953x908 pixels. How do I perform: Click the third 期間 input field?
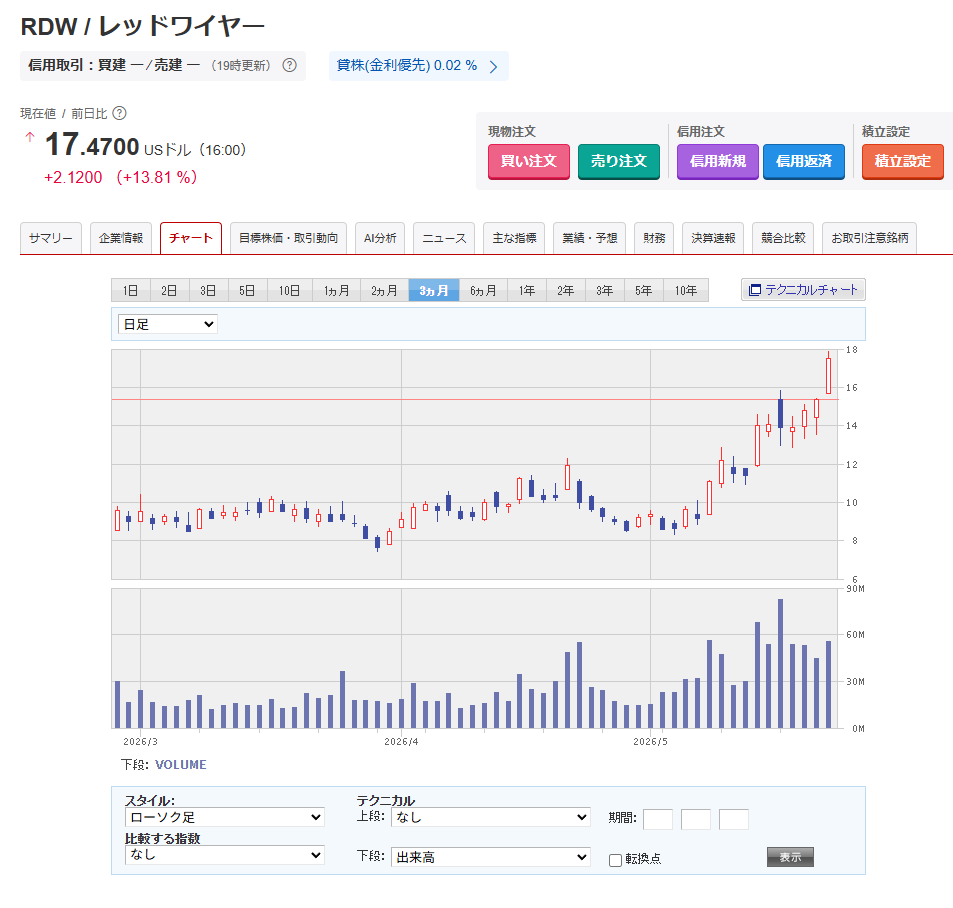point(734,819)
